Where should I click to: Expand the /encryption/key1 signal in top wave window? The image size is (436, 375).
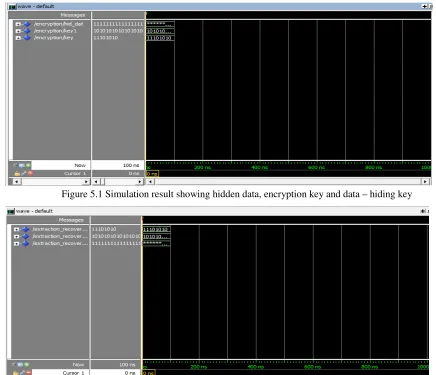[18, 31]
